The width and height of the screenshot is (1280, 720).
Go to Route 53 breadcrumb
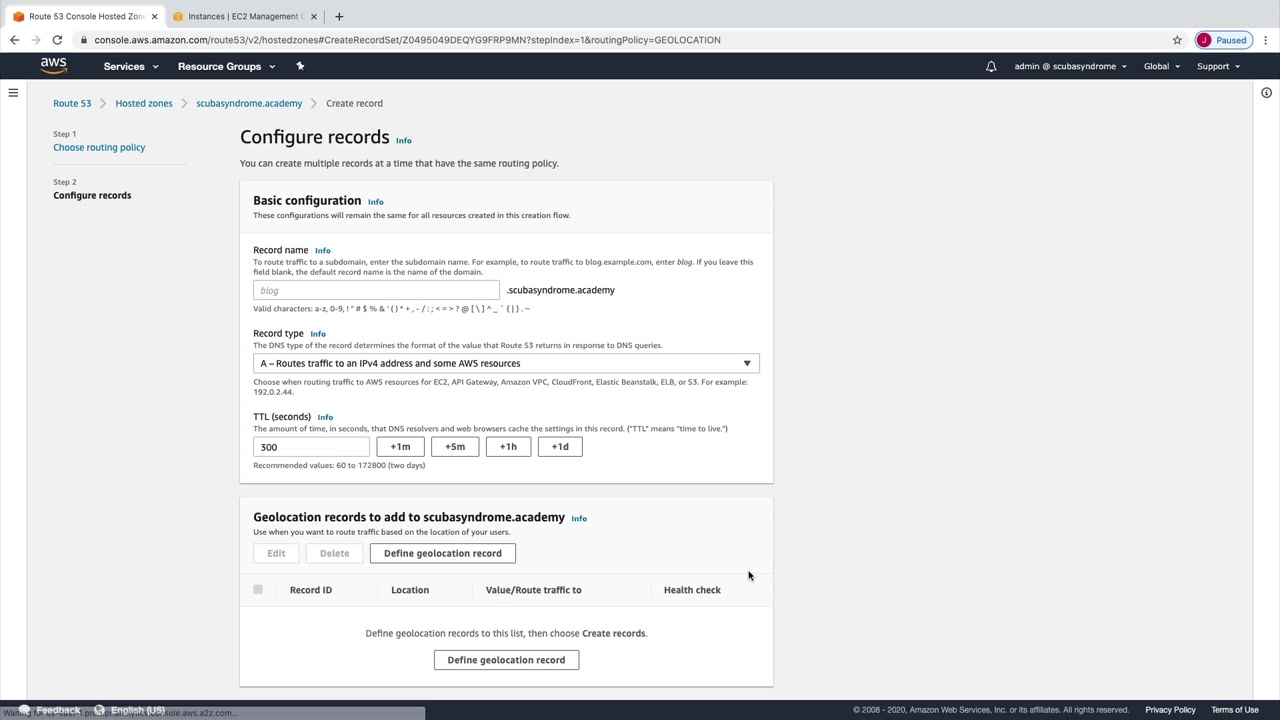(x=72, y=103)
